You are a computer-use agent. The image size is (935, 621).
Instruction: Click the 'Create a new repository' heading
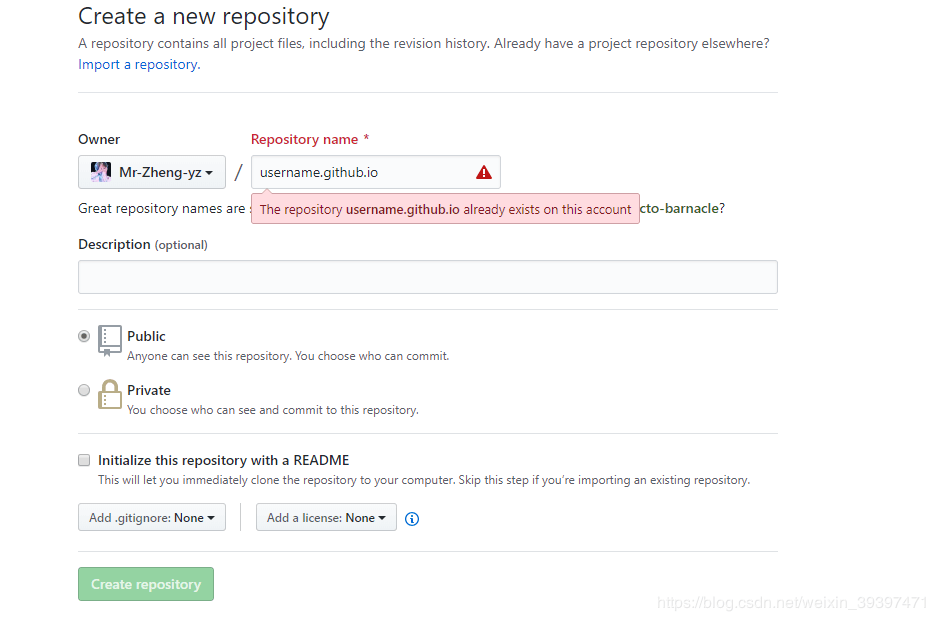[203, 16]
